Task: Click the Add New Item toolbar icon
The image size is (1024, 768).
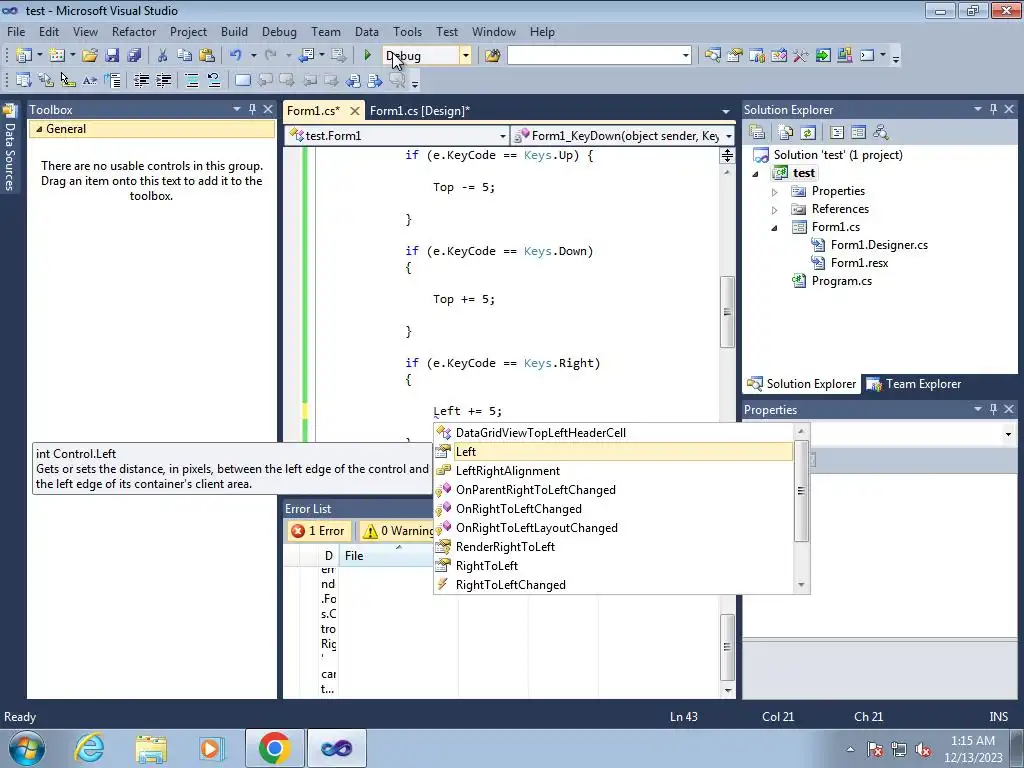Action: point(57,56)
